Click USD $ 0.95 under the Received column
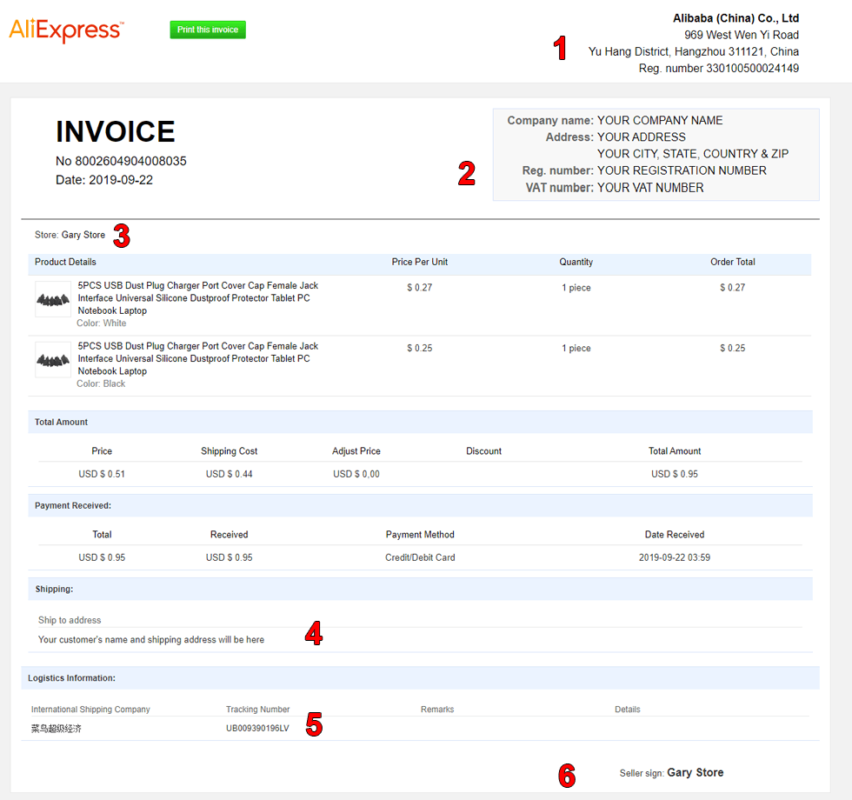This screenshot has width=852, height=800. point(229,558)
